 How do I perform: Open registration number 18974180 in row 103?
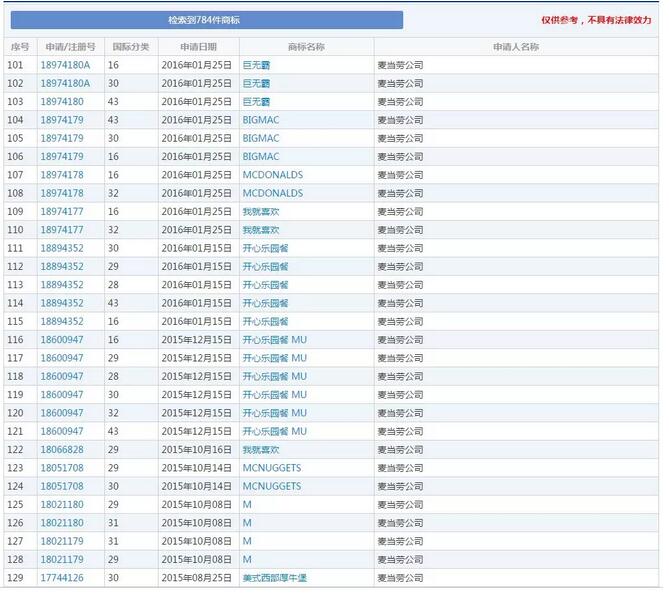point(62,102)
